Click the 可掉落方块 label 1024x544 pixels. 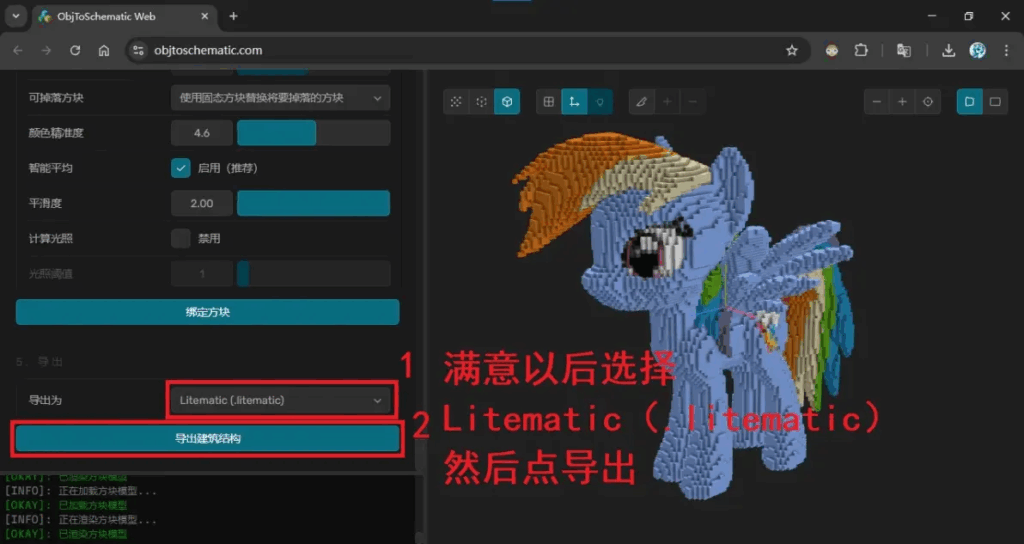point(56,98)
